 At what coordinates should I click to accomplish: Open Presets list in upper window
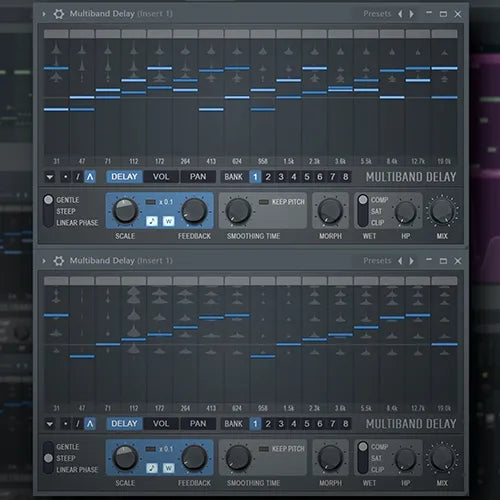(x=377, y=14)
